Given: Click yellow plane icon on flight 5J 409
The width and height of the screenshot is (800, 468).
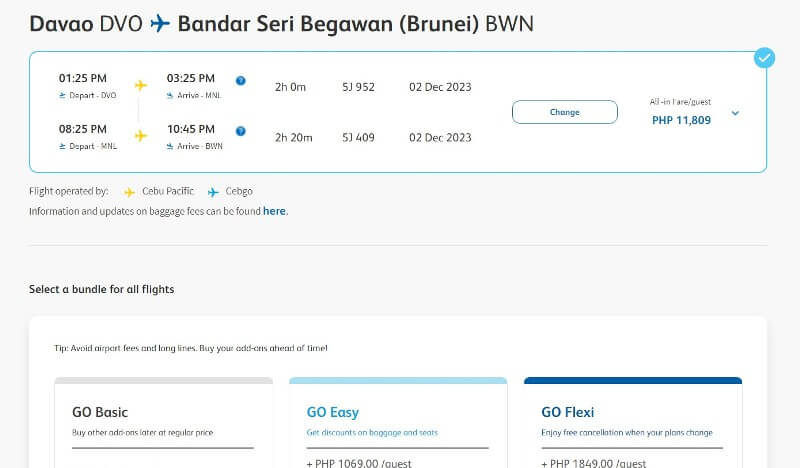Looking at the screenshot, I should [140, 136].
